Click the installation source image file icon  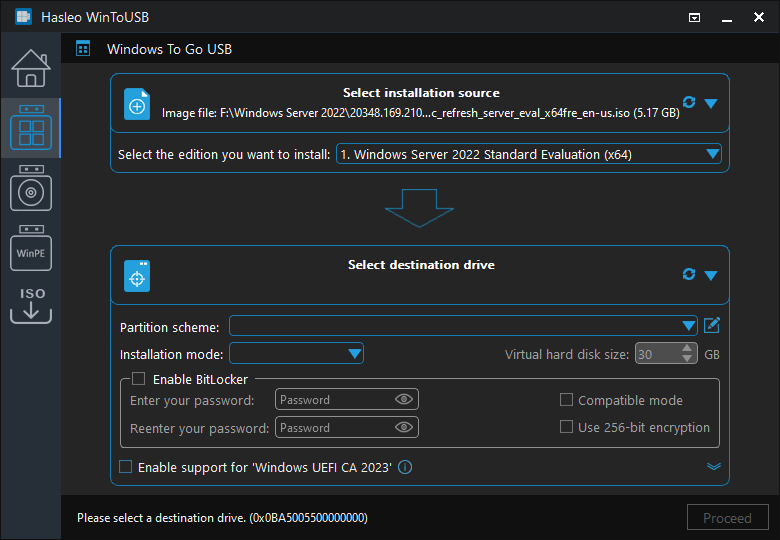(137, 103)
